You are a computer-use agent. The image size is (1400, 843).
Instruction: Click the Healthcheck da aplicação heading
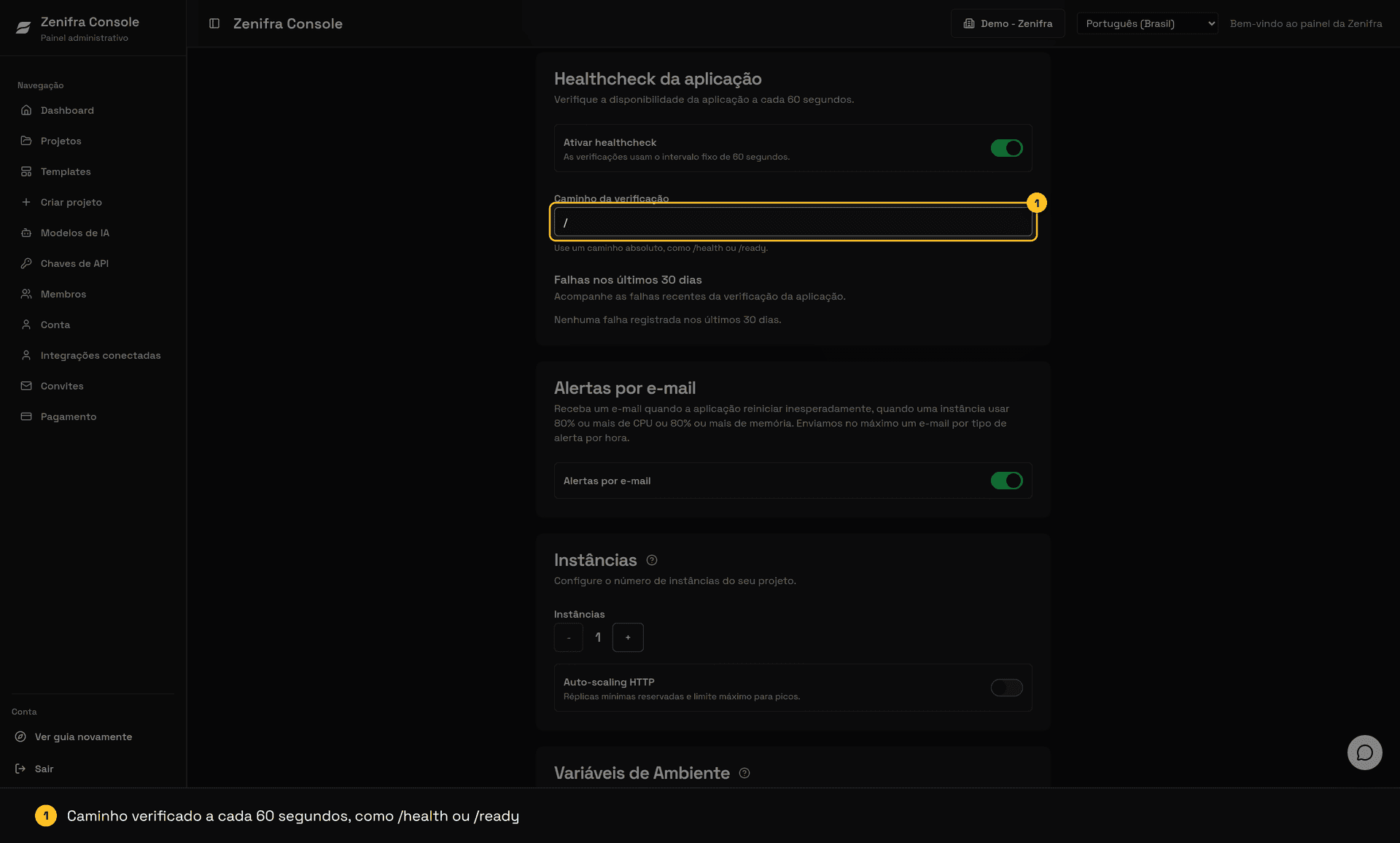658,79
